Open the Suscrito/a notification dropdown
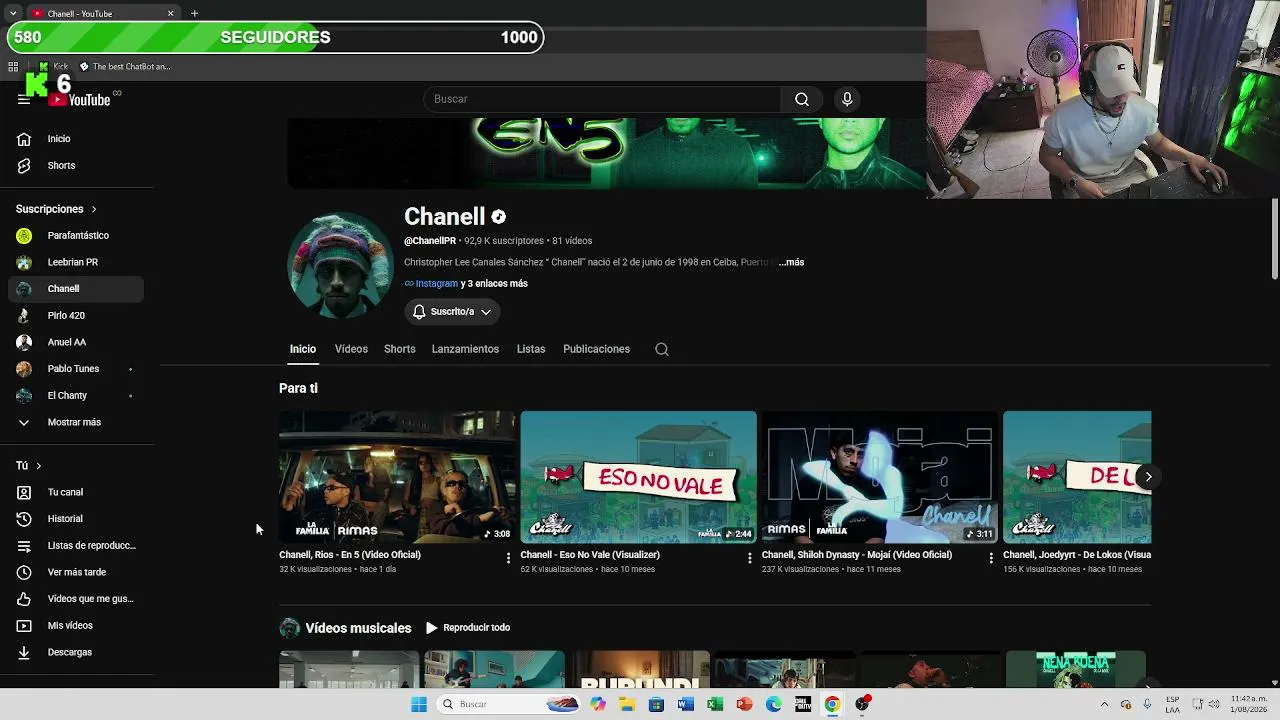 pos(452,312)
